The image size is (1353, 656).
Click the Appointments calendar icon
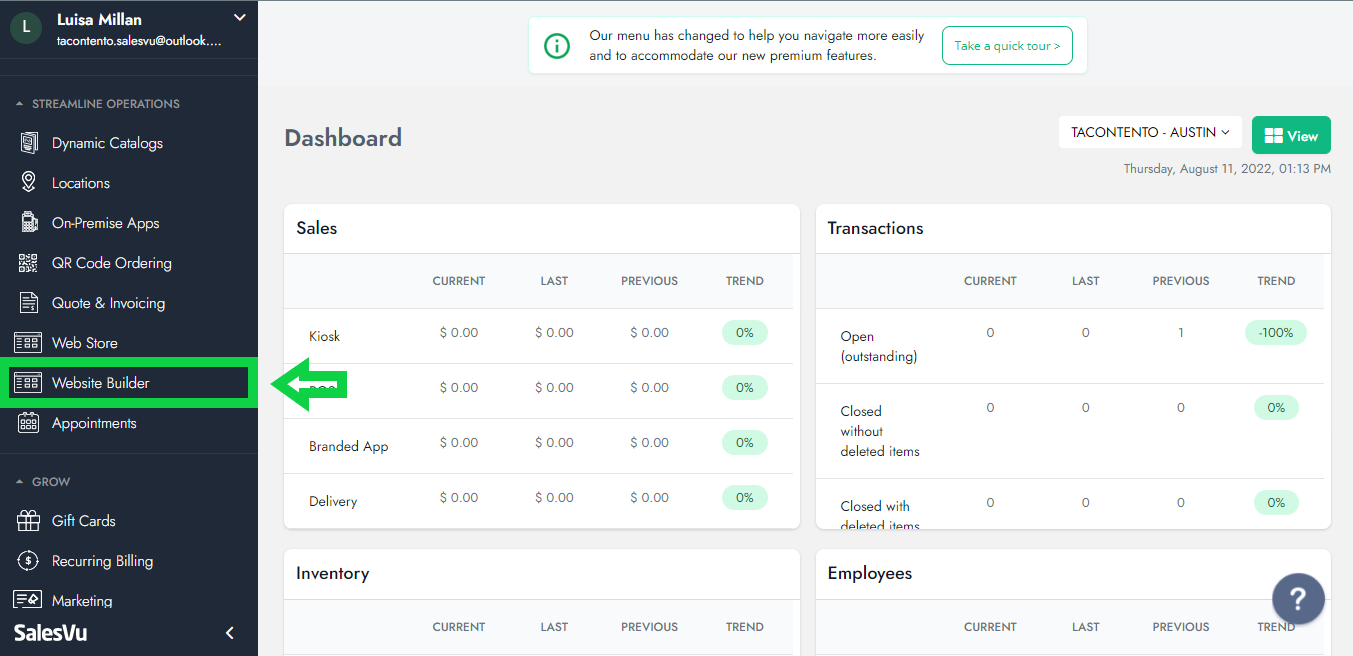tap(29, 423)
